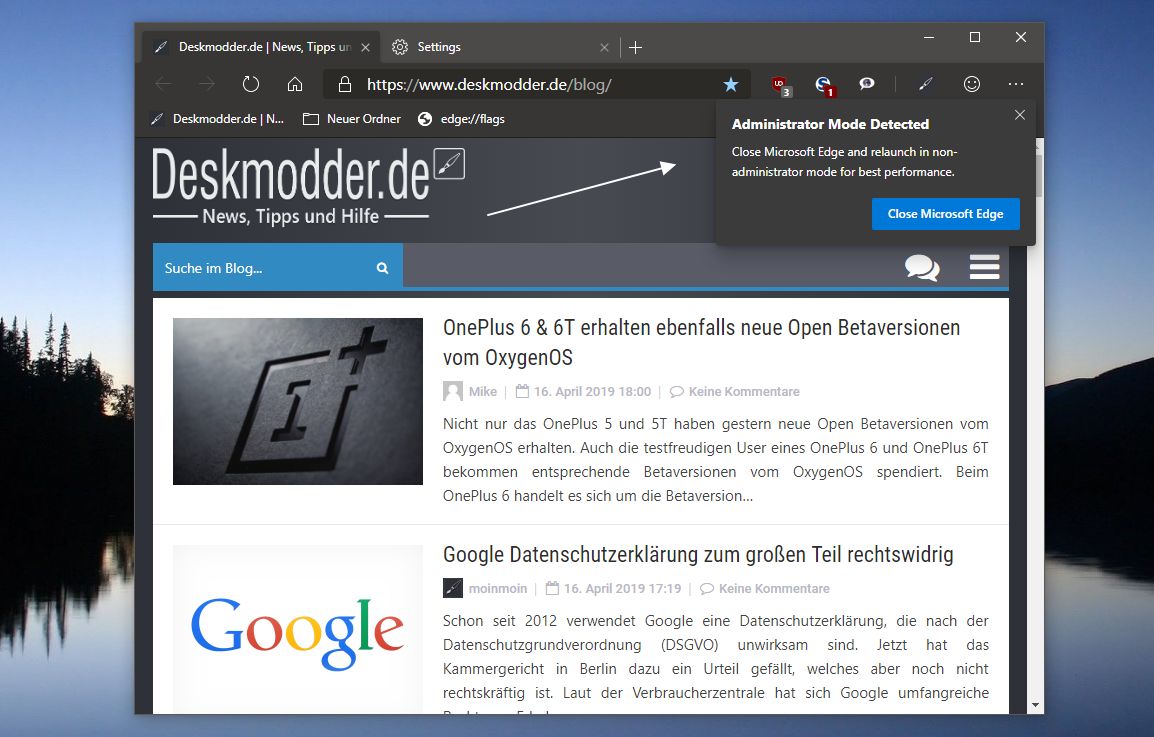View site info via the padlock icon
This screenshot has width=1154, height=737.
pos(344,85)
